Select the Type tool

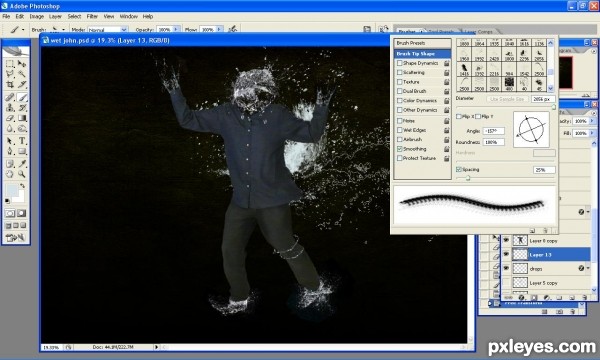pyautogui.click(x=22, y=141)
